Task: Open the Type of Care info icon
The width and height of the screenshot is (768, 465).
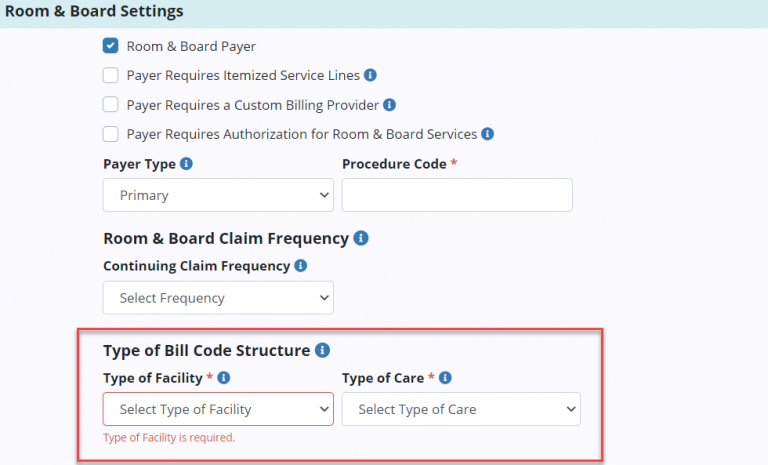Action: 445,378
